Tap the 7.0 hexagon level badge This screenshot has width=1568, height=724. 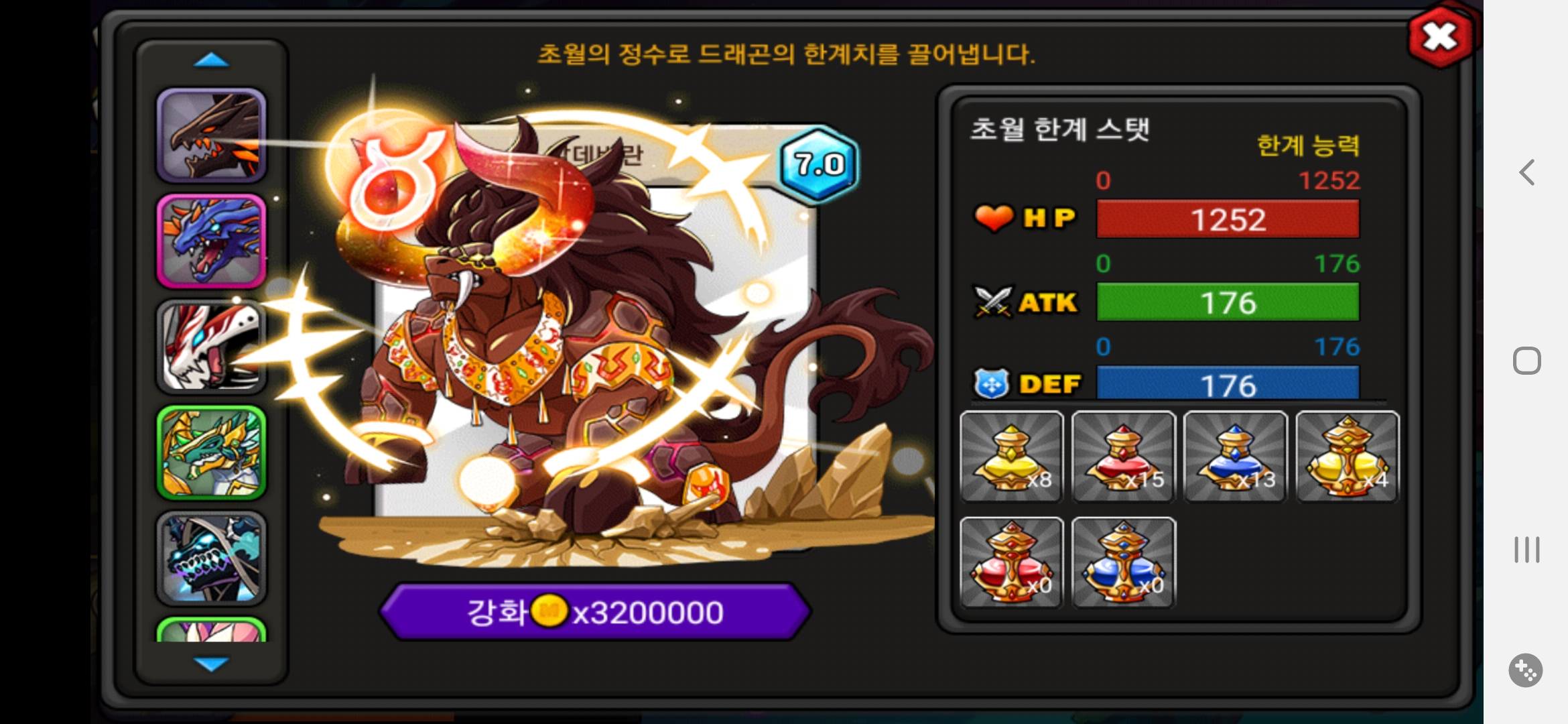(818, 164)
